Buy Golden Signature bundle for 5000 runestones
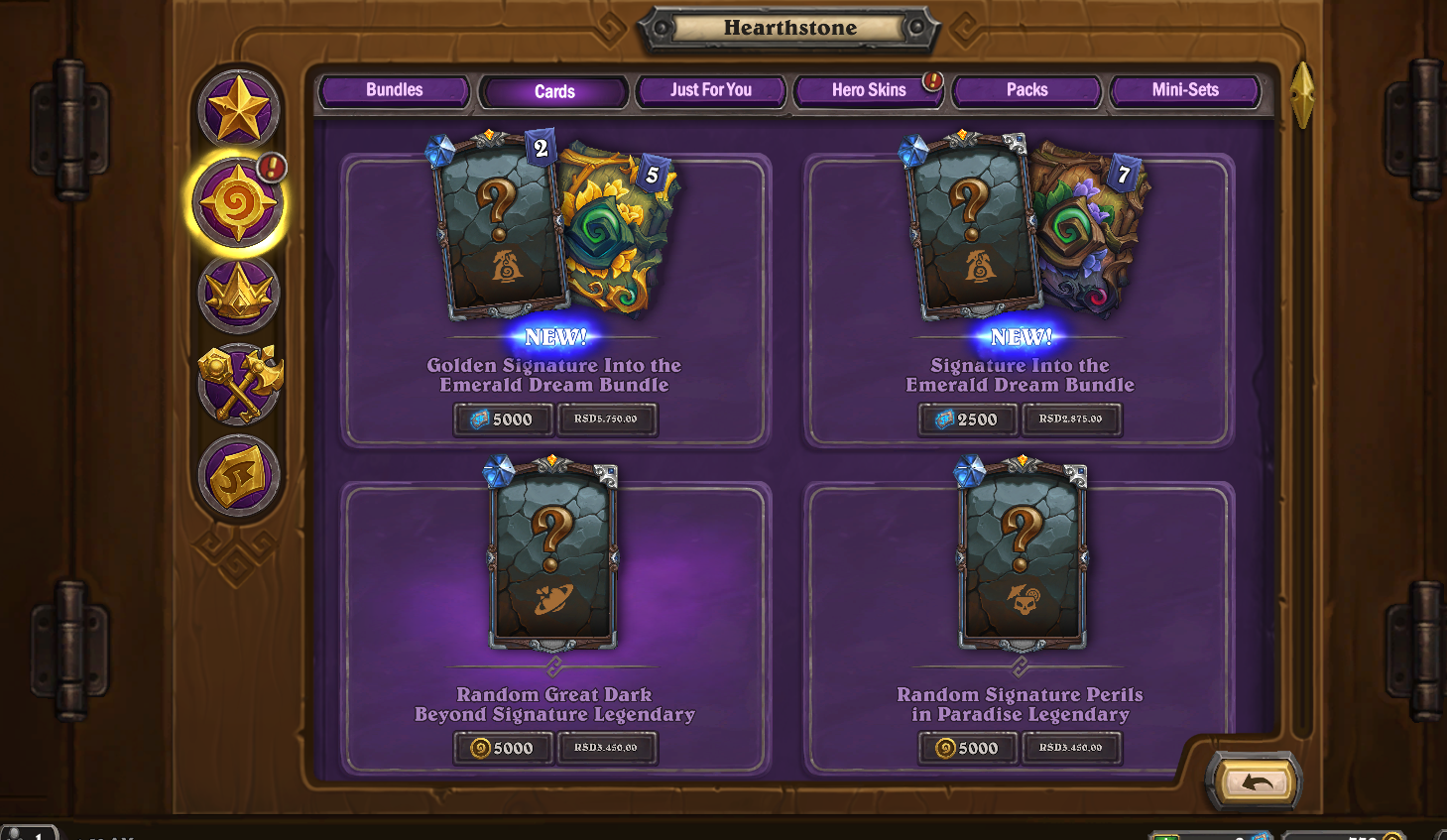Viewport: 1447px width, 840px height. click(504, 420)
